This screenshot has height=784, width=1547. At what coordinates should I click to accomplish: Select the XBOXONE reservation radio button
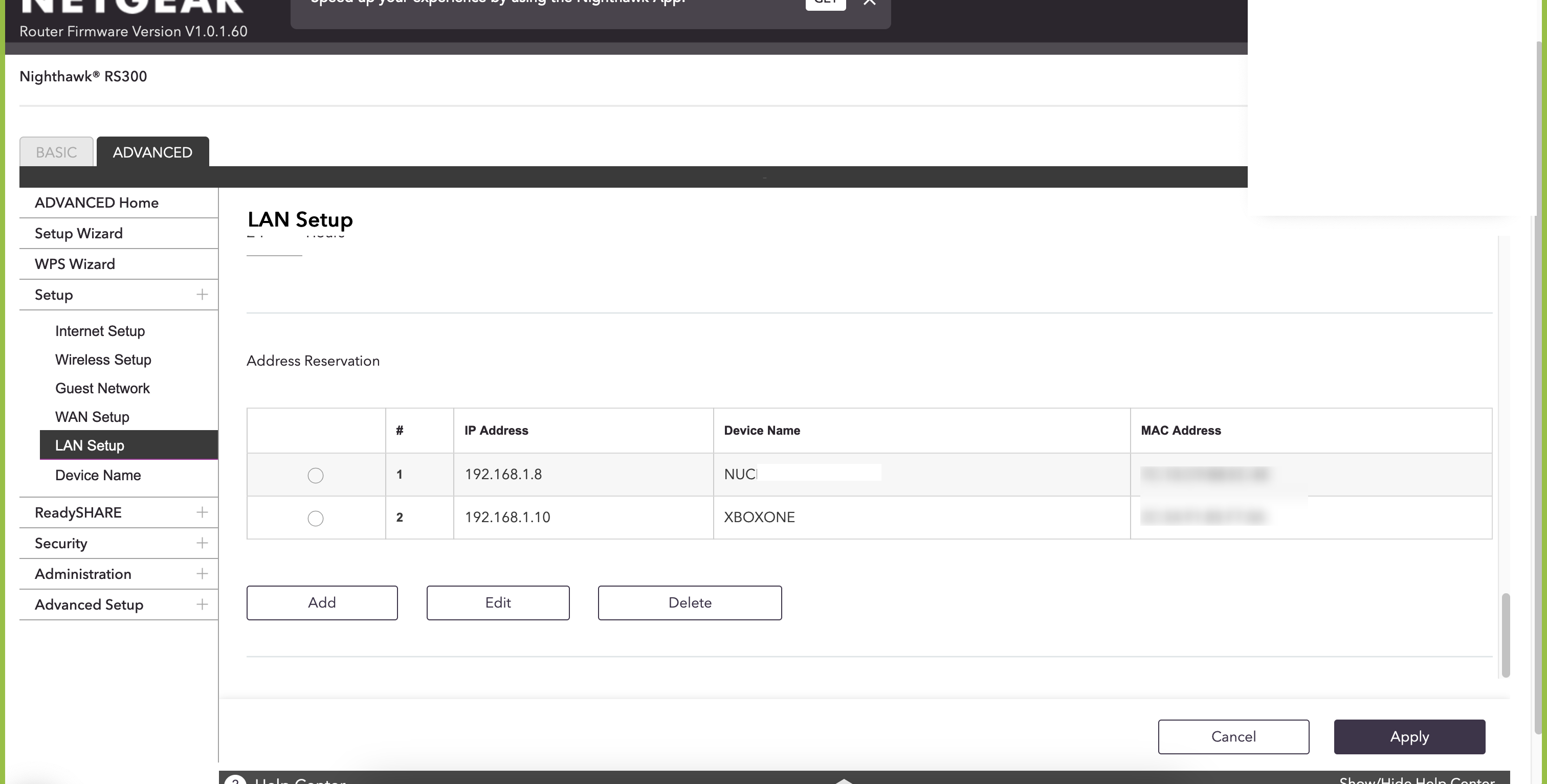(x=315, y=518)
